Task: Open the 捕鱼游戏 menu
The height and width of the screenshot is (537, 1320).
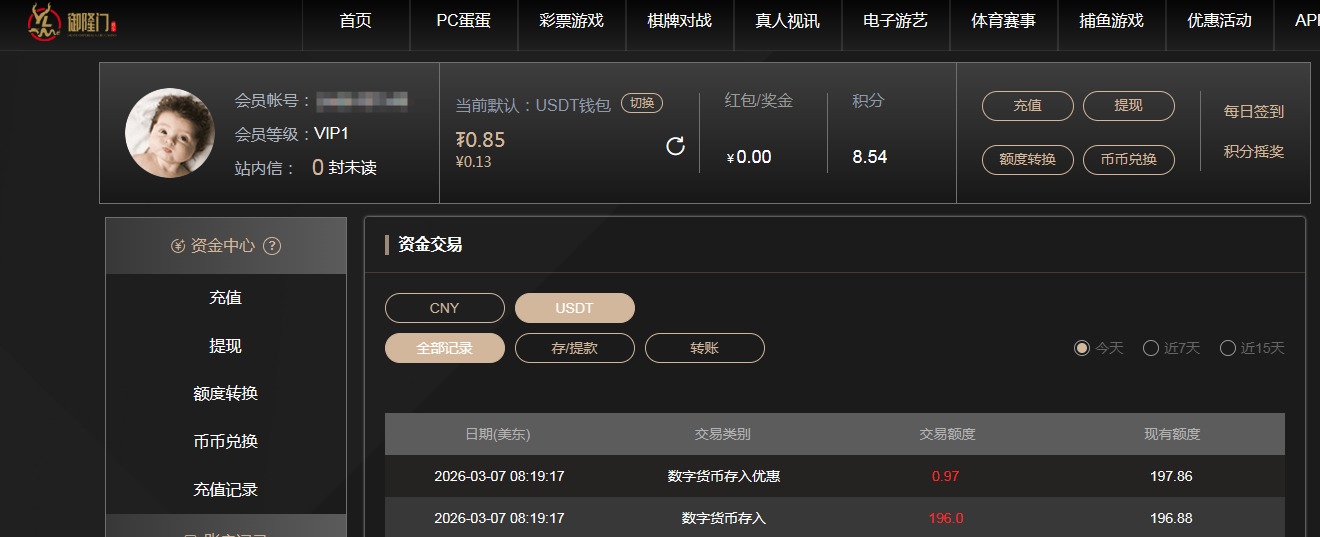Action: click(1111, 21)
